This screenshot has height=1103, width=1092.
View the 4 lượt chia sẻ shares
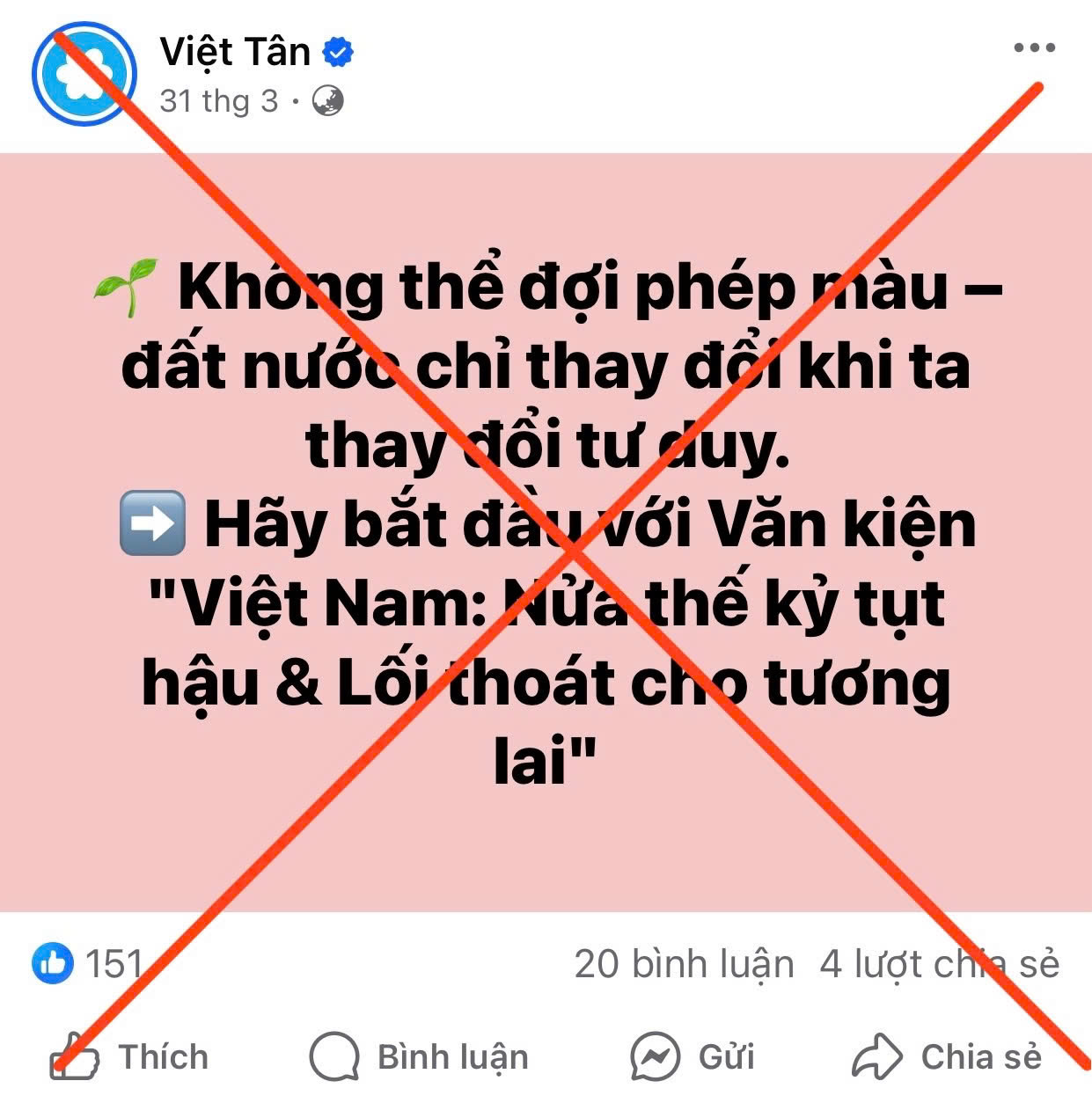pos(940,964)
